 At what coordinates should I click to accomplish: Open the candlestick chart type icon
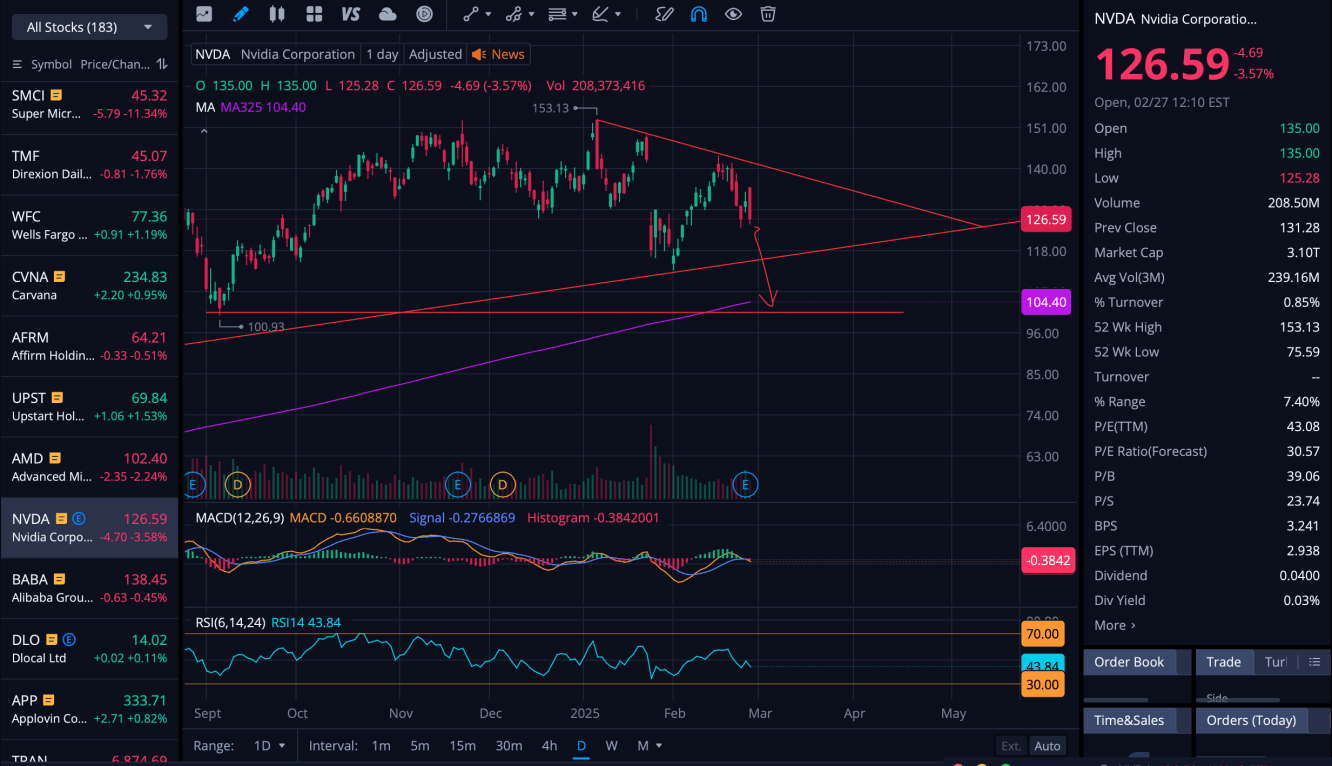(x=277, y=14)
